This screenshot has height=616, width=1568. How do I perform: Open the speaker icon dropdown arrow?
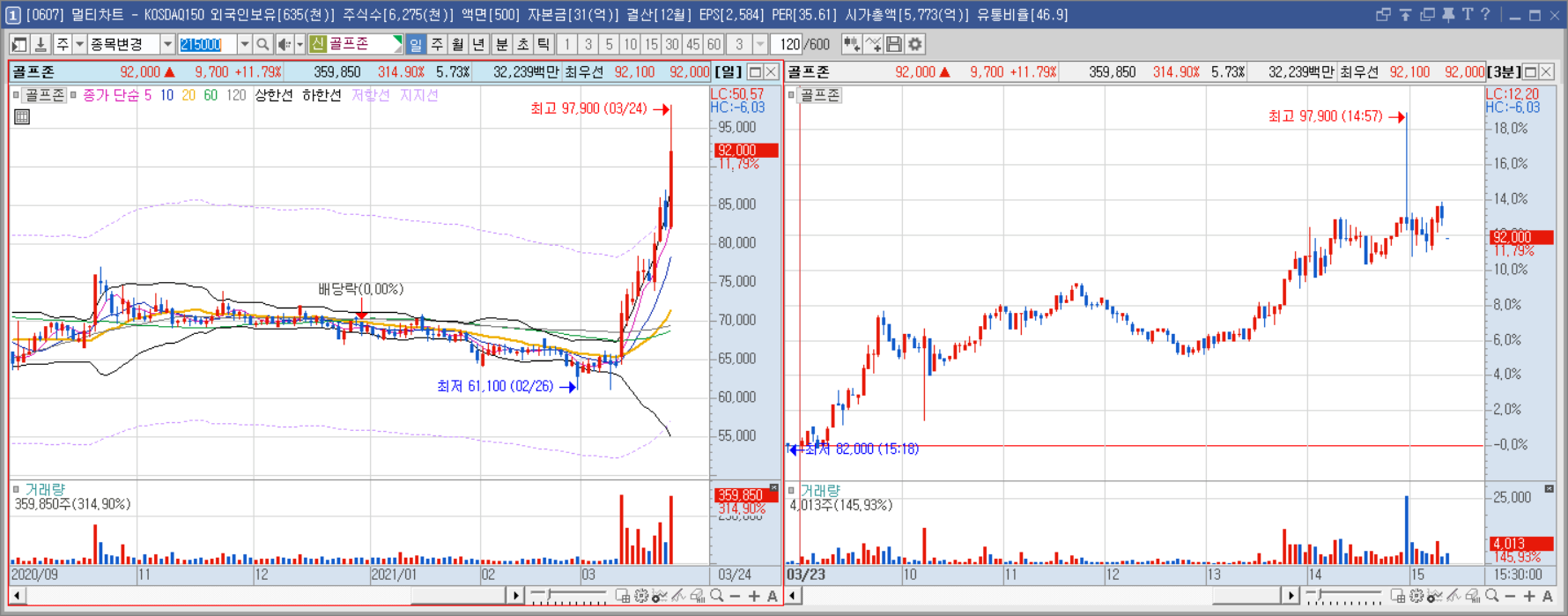(x=300, y=44)
